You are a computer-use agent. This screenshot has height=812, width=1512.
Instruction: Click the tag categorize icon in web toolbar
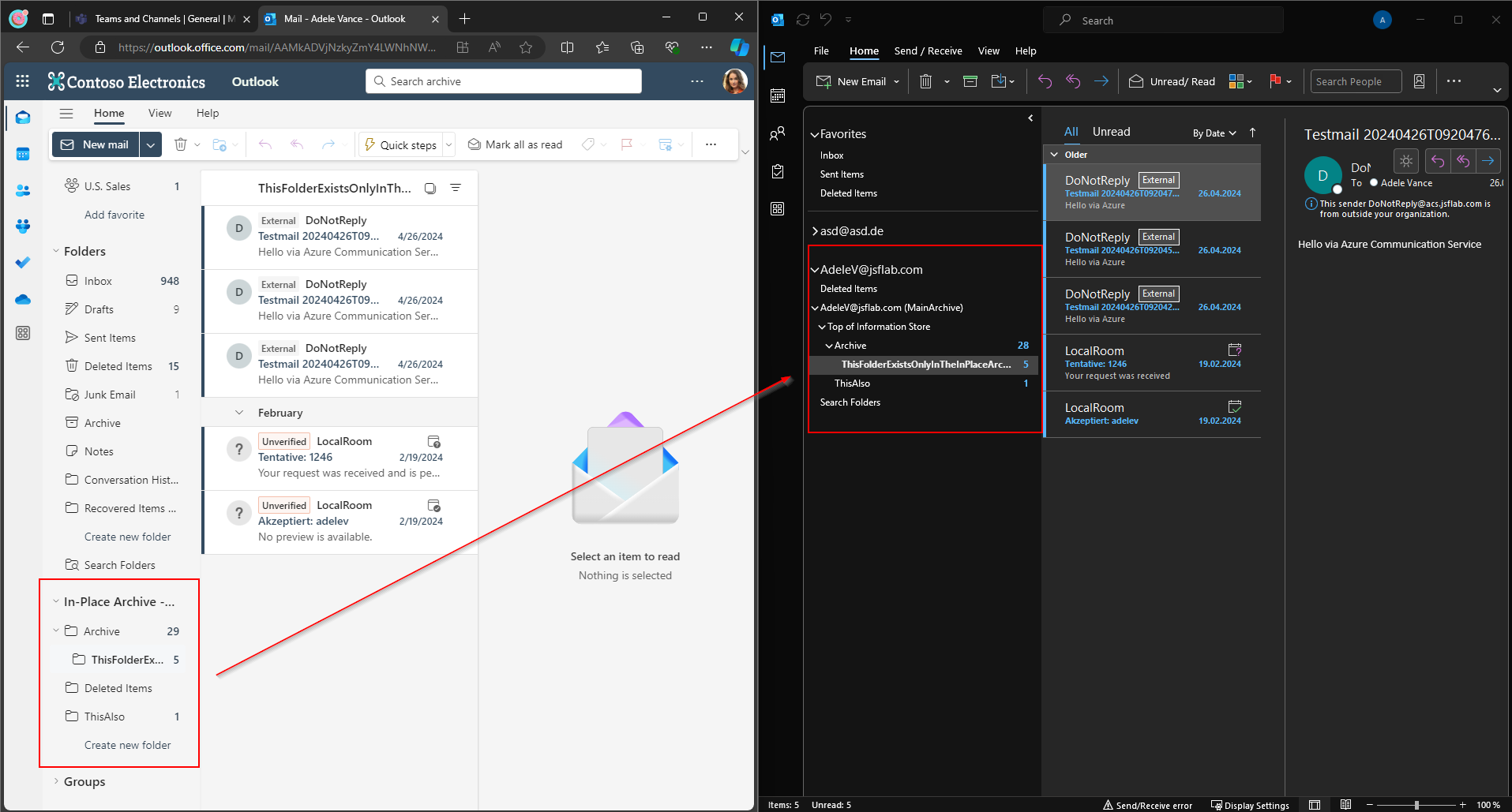click(x=588, y=144)
